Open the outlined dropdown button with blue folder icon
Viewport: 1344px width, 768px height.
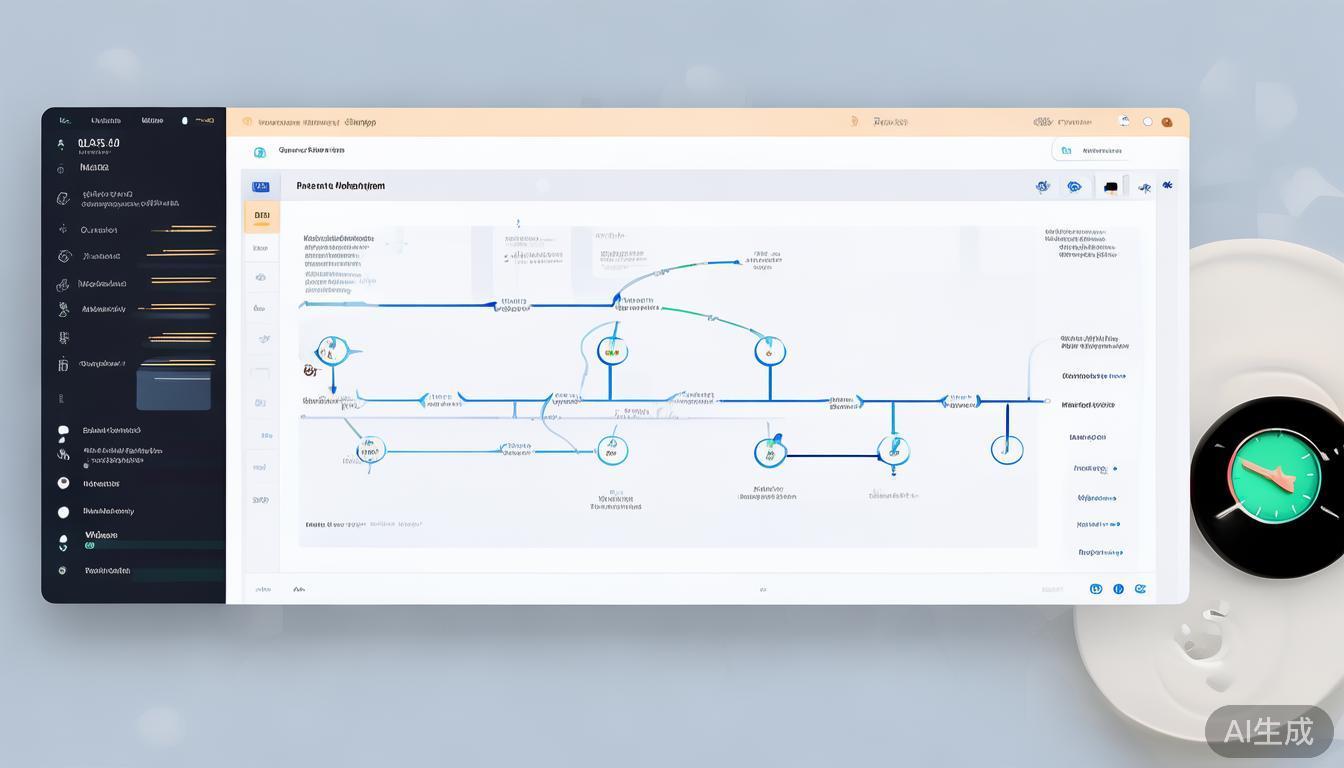click(x=1091, y=151)
